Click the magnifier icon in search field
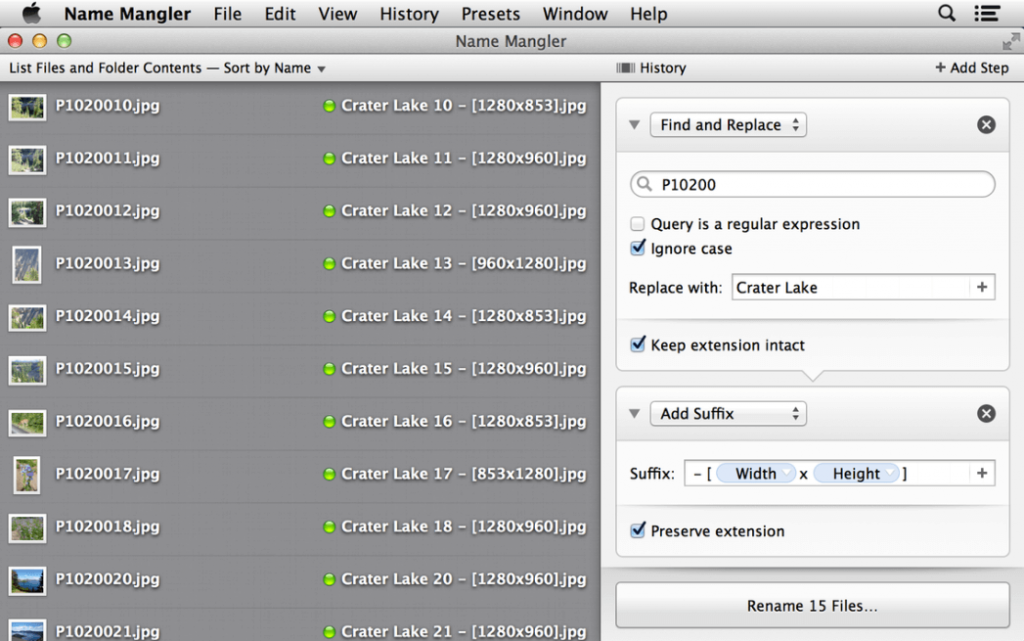This screenshot has width=1024, height=641. pyautogui.click(x=646, y=185)
